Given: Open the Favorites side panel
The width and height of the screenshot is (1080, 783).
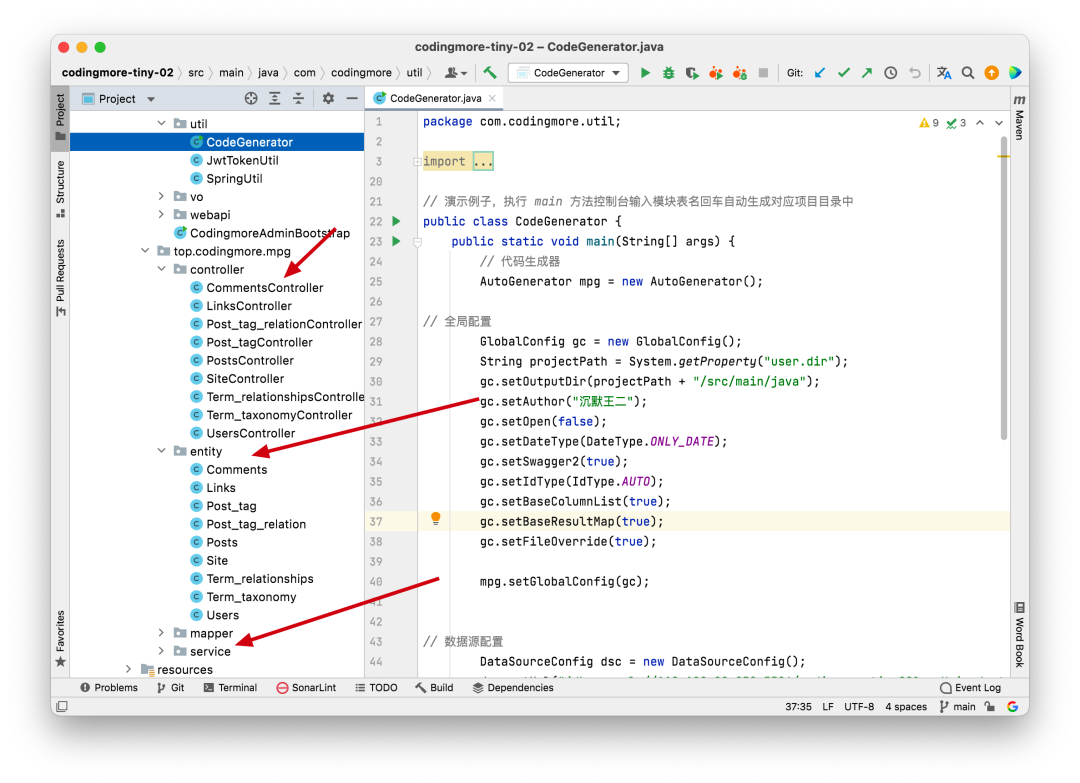Looking at the screenshot, I should coord(61,638).
